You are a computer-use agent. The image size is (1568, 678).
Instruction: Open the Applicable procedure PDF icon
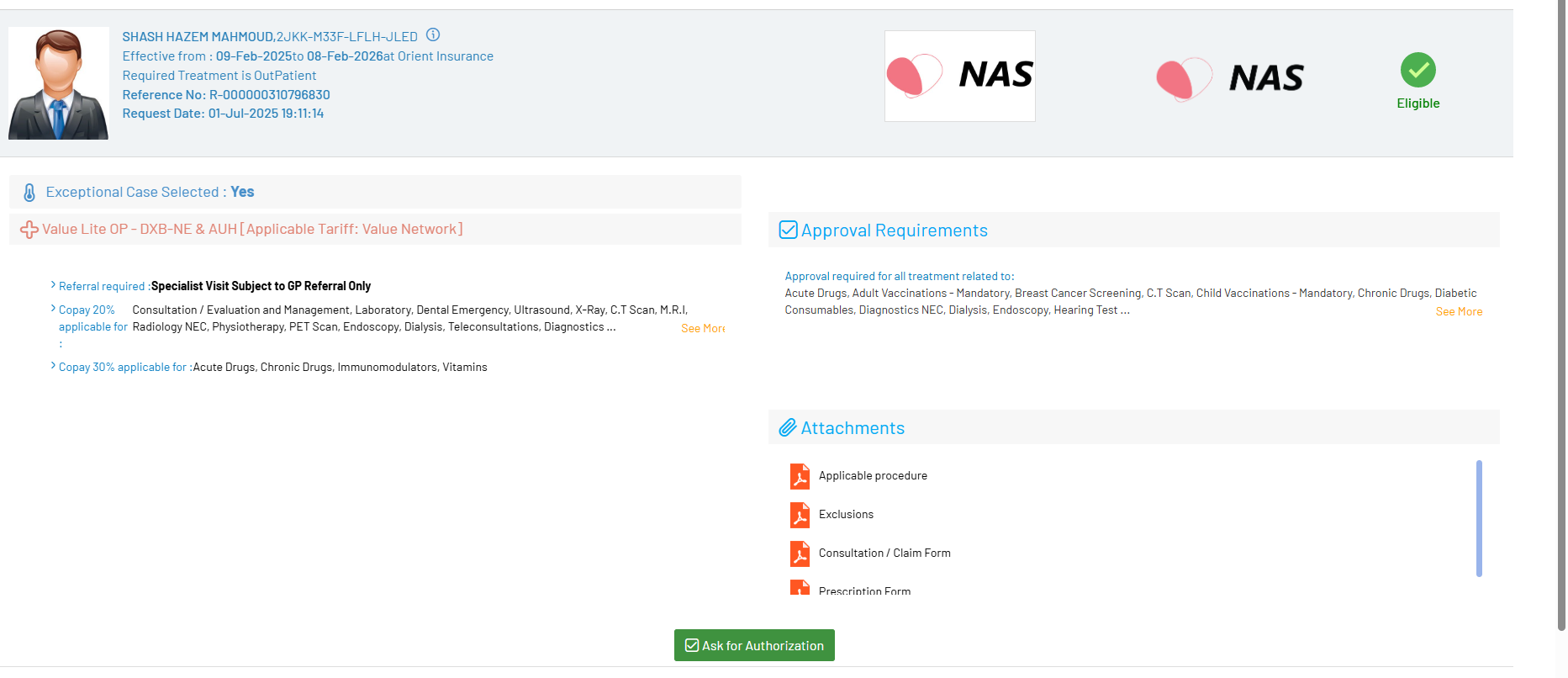[x=800, y=476]
